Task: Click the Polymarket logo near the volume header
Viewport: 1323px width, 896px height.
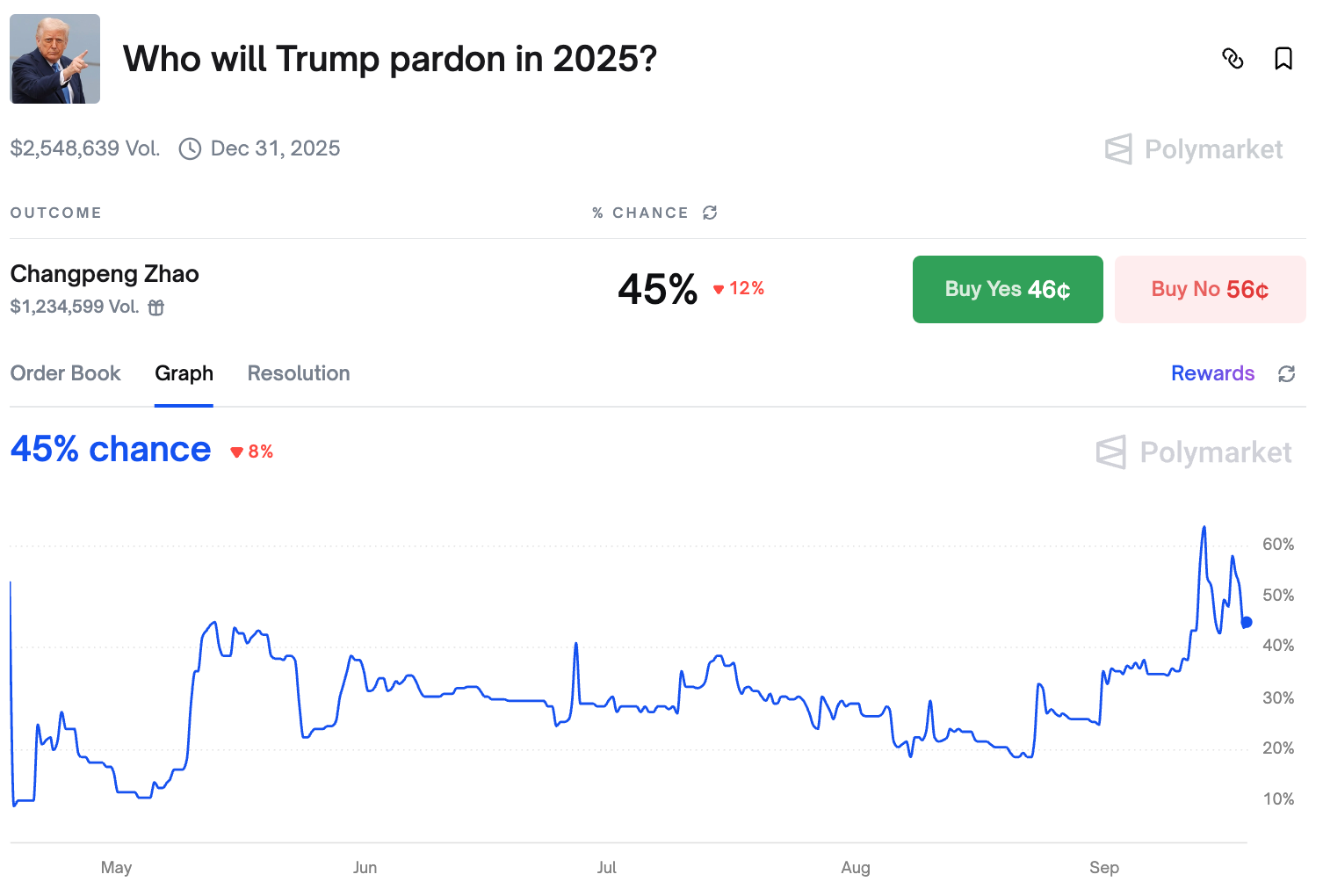Action: tap(1193, 149)
